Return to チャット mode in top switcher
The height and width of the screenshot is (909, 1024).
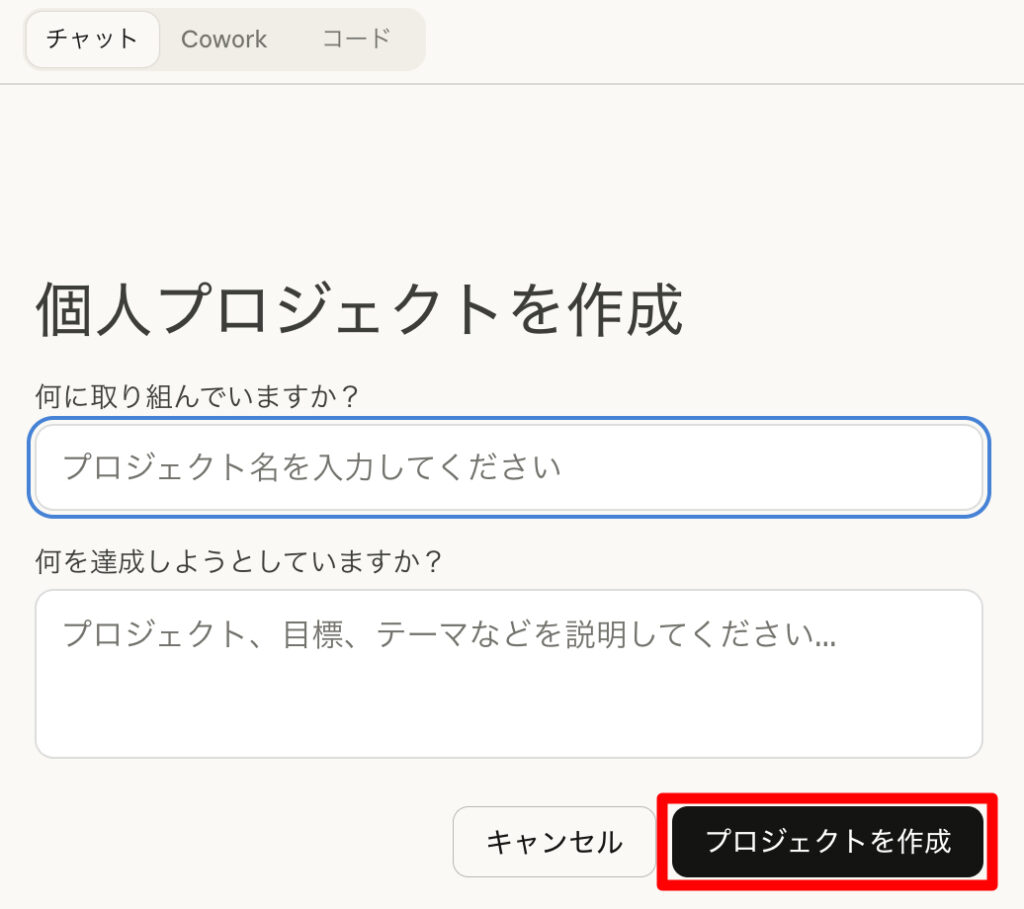92,40
